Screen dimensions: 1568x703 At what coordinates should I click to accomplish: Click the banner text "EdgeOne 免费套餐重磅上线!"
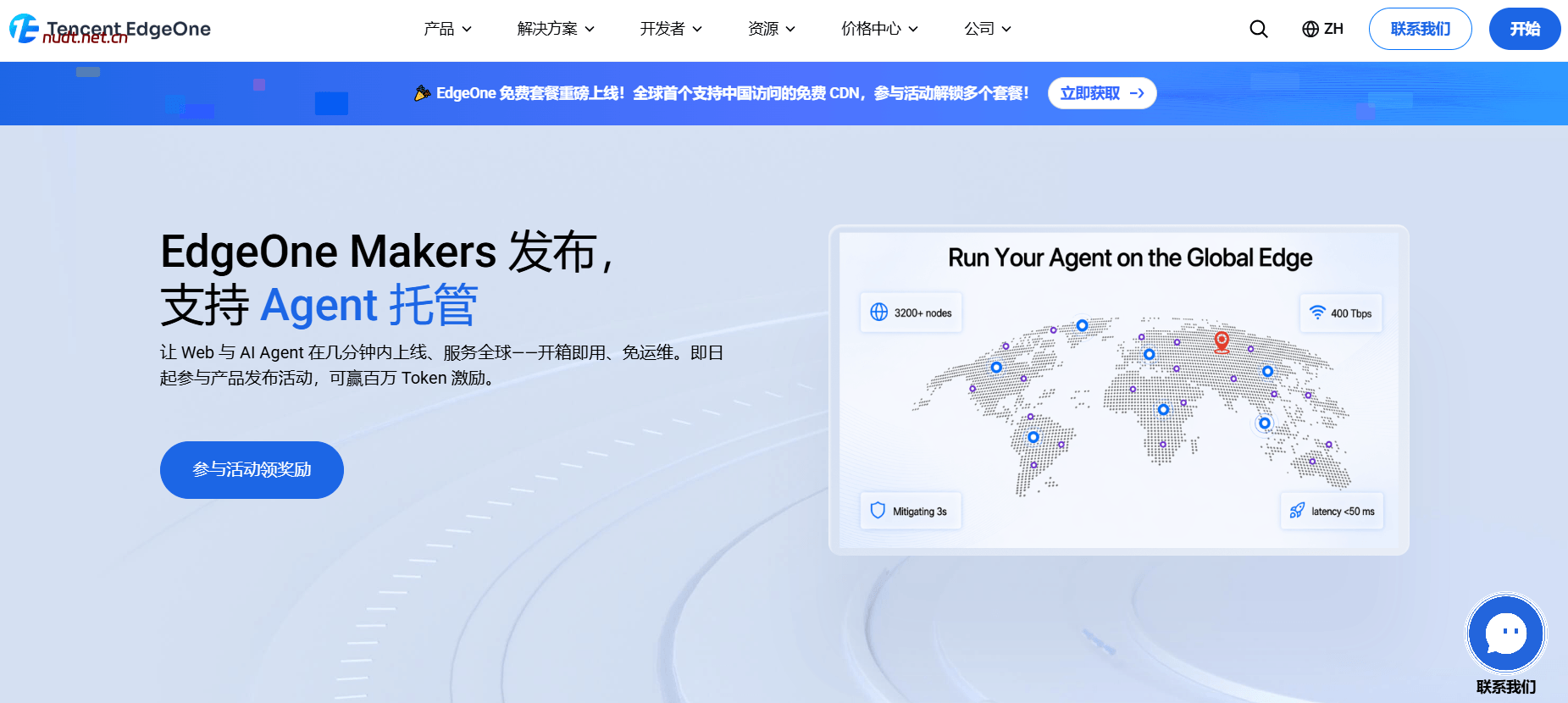(530, 93)
